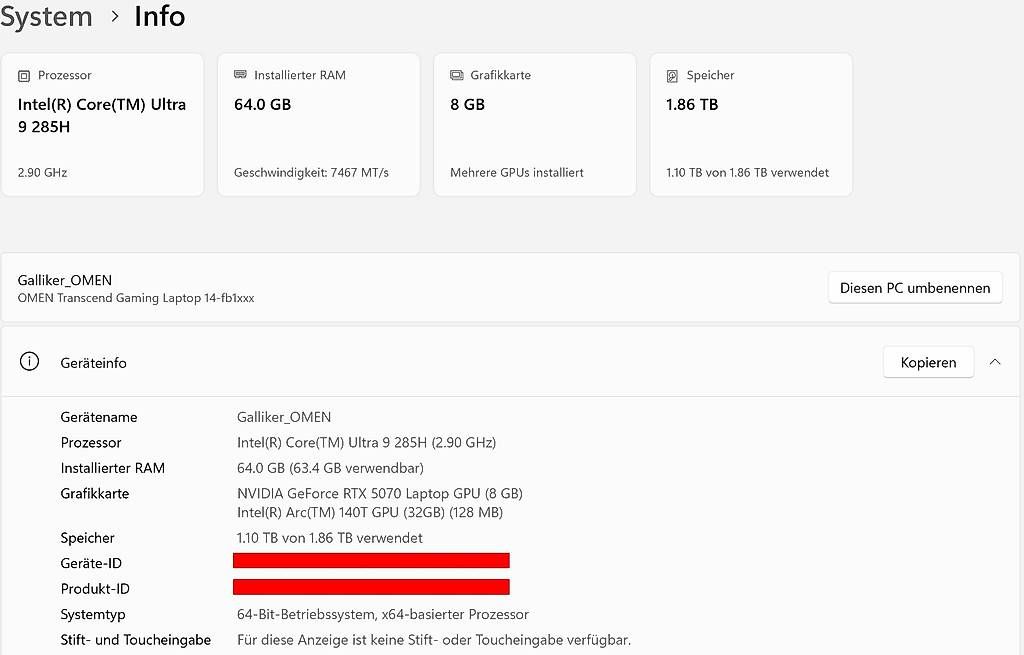Select 'NVIDIA GeForce RTX 5070 Laptop GPU (8 GB)'
Viewport: 1024px width, 655px height.
[380, 493]
